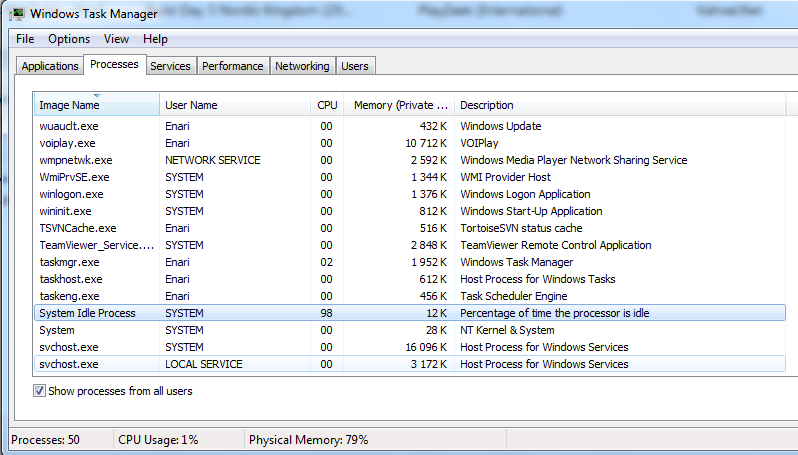Select the taskmgr.exe process row
This screenshot has height=455, width=798.
click(x=410, y=262)
